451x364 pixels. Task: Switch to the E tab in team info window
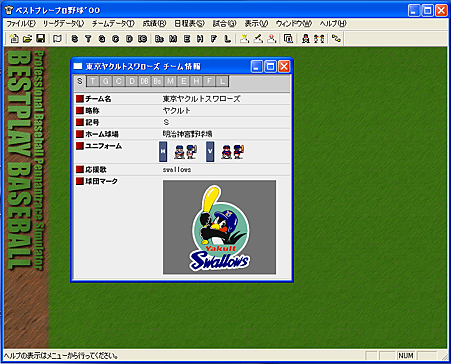pos(183,81)
